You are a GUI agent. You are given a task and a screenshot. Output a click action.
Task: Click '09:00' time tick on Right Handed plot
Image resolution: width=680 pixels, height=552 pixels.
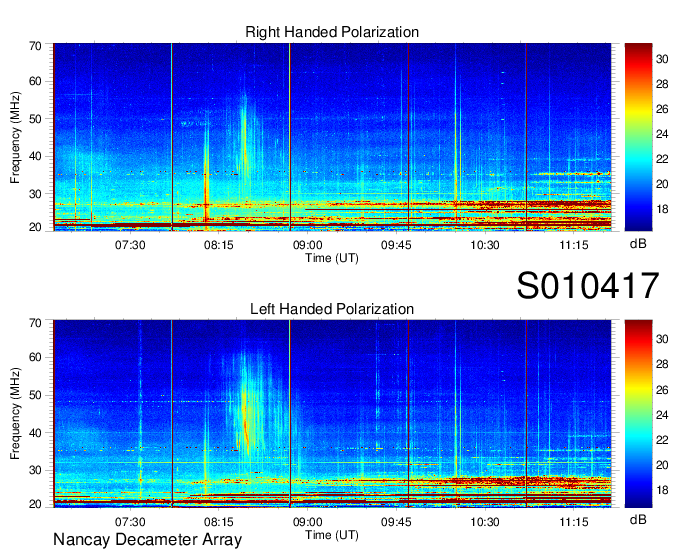(307, 245)
